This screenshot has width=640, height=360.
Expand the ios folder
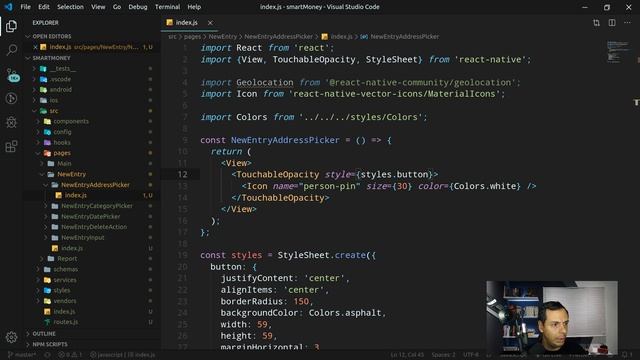coord(54,100)
